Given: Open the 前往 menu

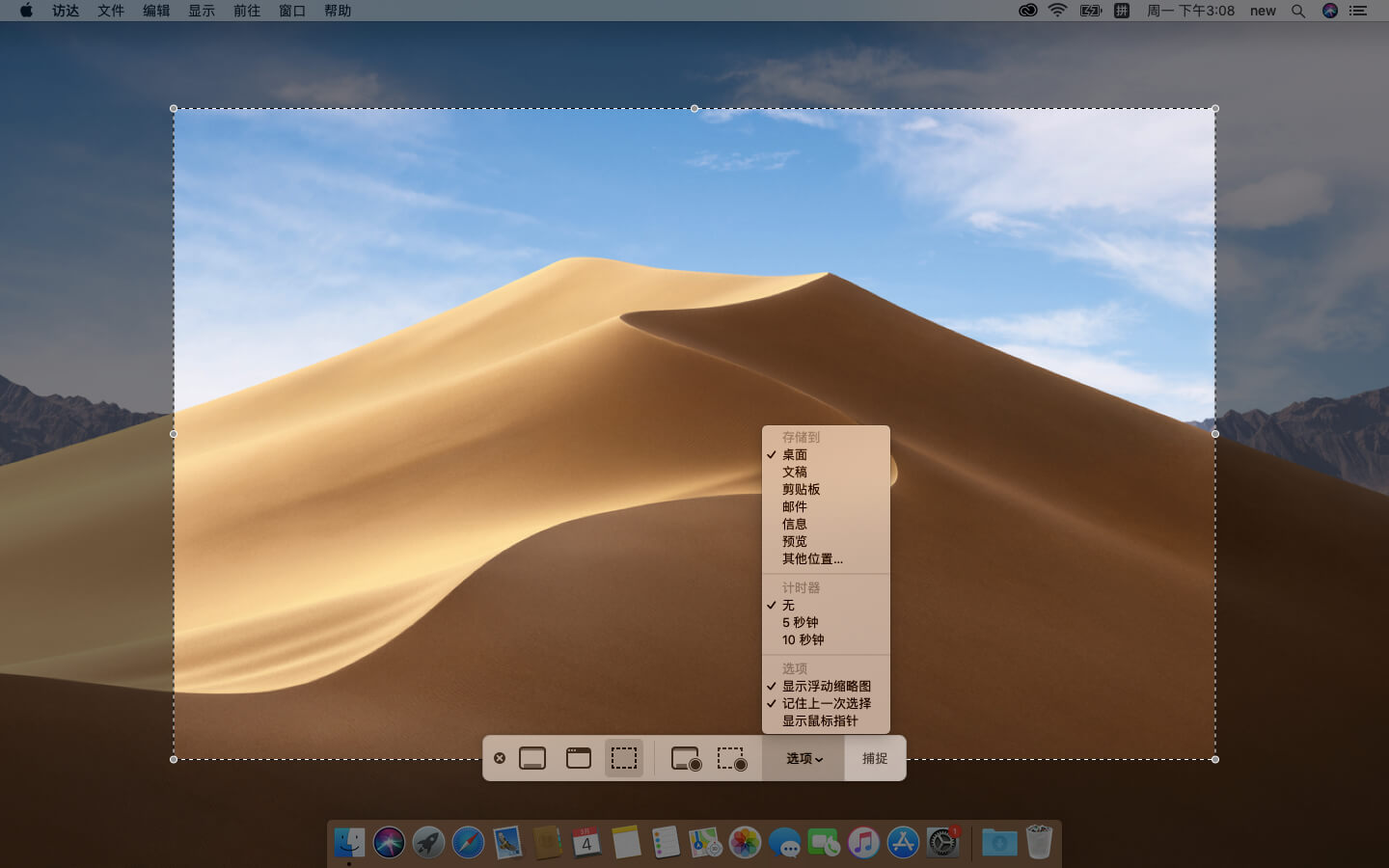Looking at the screenshot, I should (x=247, y=11).
